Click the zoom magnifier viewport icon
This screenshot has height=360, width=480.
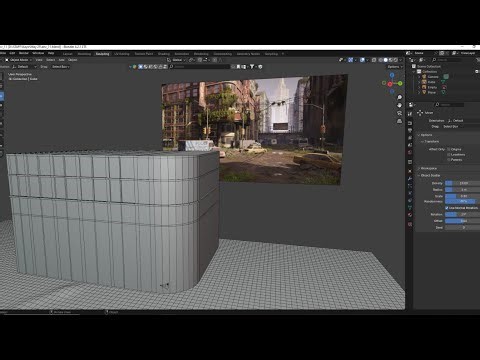click(x=399, y=97)
